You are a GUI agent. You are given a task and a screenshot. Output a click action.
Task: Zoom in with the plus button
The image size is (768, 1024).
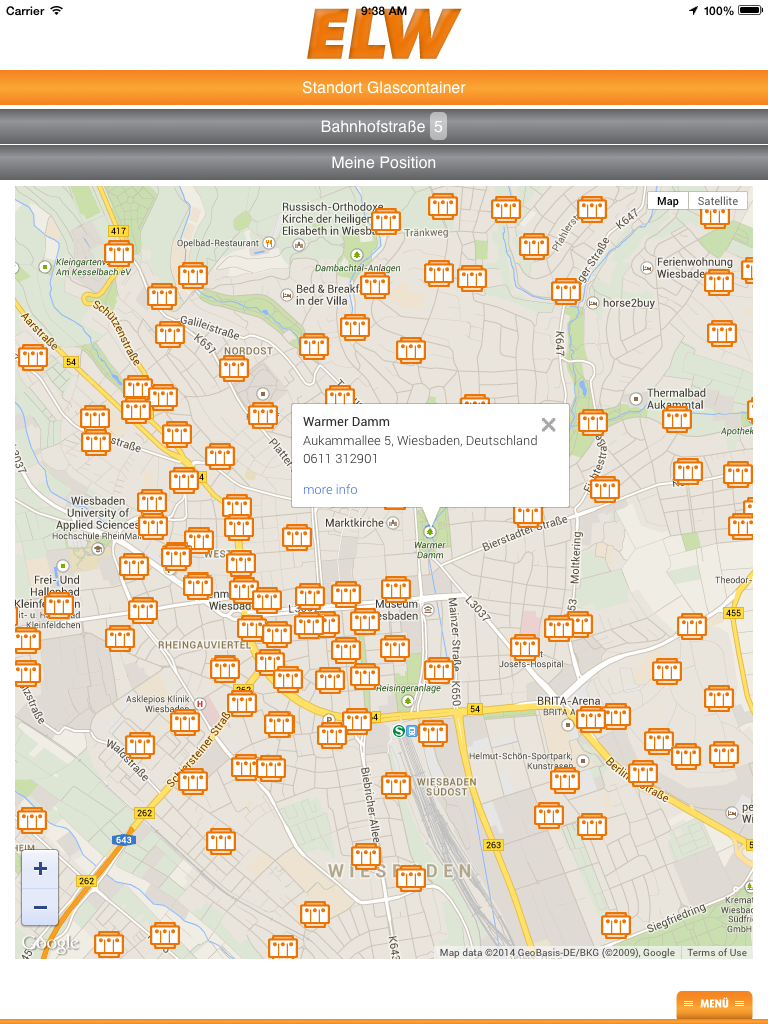pos(40,869)
